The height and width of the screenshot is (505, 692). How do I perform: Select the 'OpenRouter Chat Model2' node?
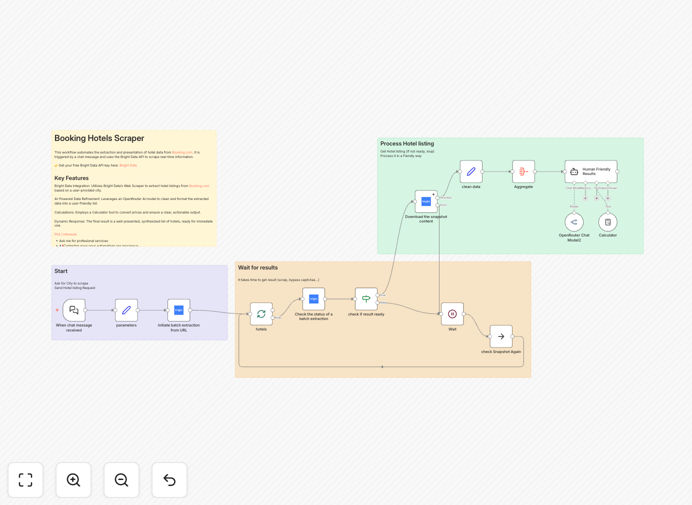(574, 222)
